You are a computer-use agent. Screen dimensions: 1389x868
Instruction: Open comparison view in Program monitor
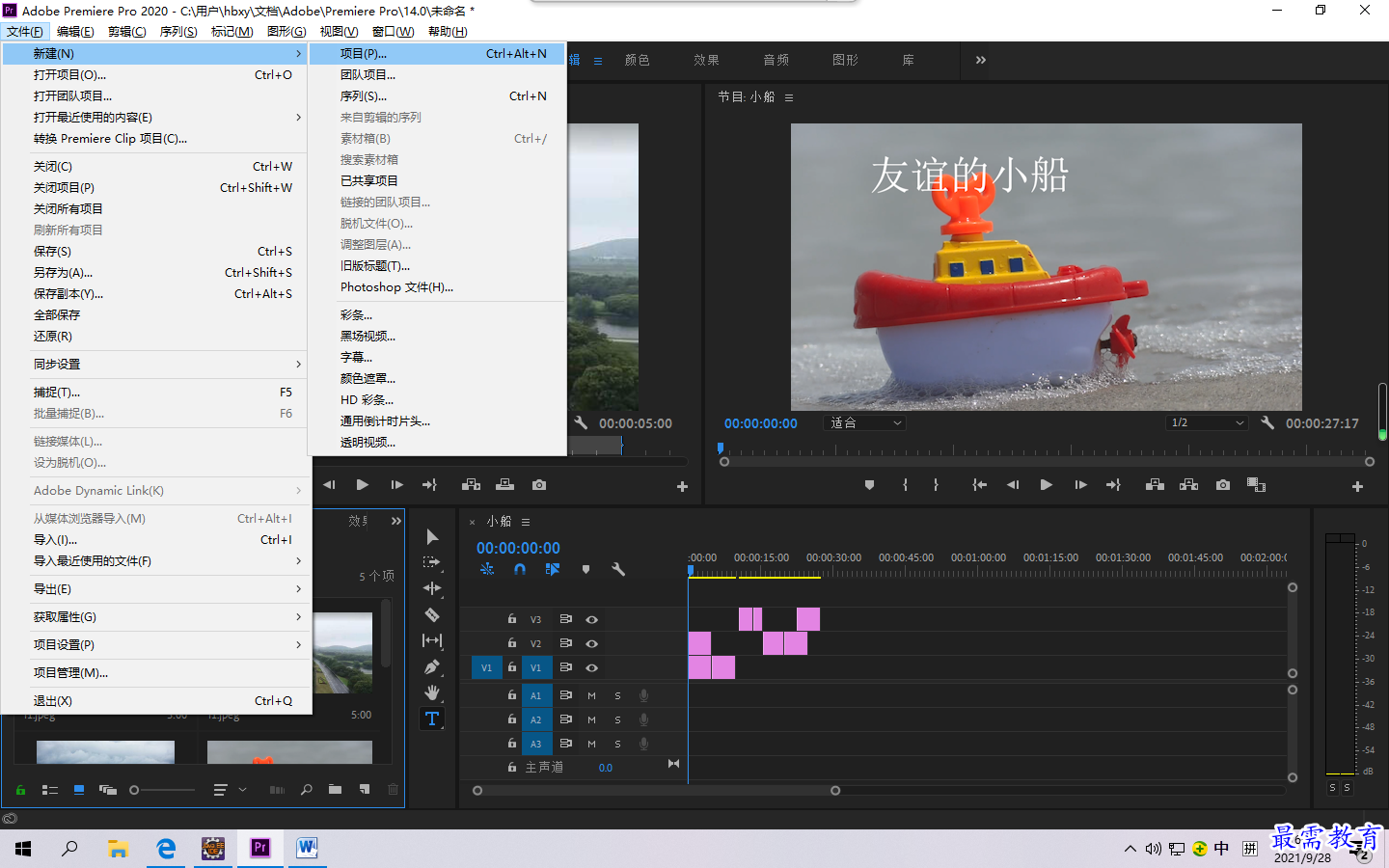click(1256, 485)
